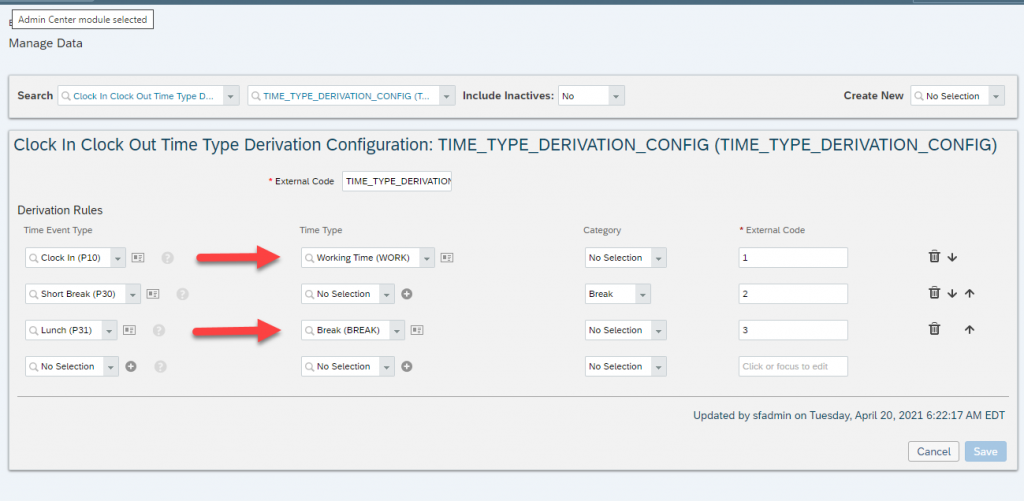Open details card for Working Time (WORK)
Viewport: 1024px width, 501px height.
447,258
